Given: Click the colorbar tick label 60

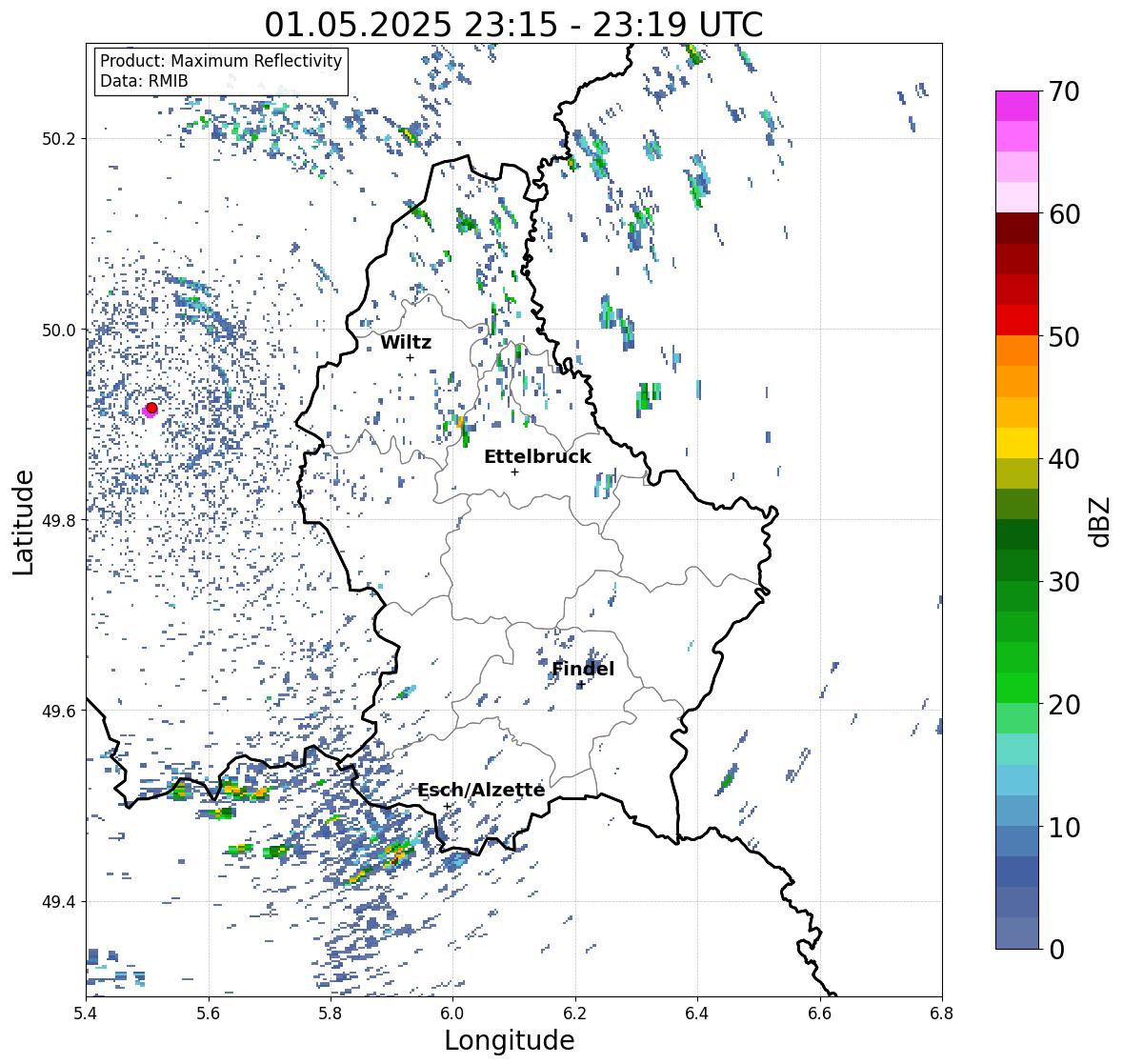Looking at the screenshot, I should click(x=1064, y=214).
